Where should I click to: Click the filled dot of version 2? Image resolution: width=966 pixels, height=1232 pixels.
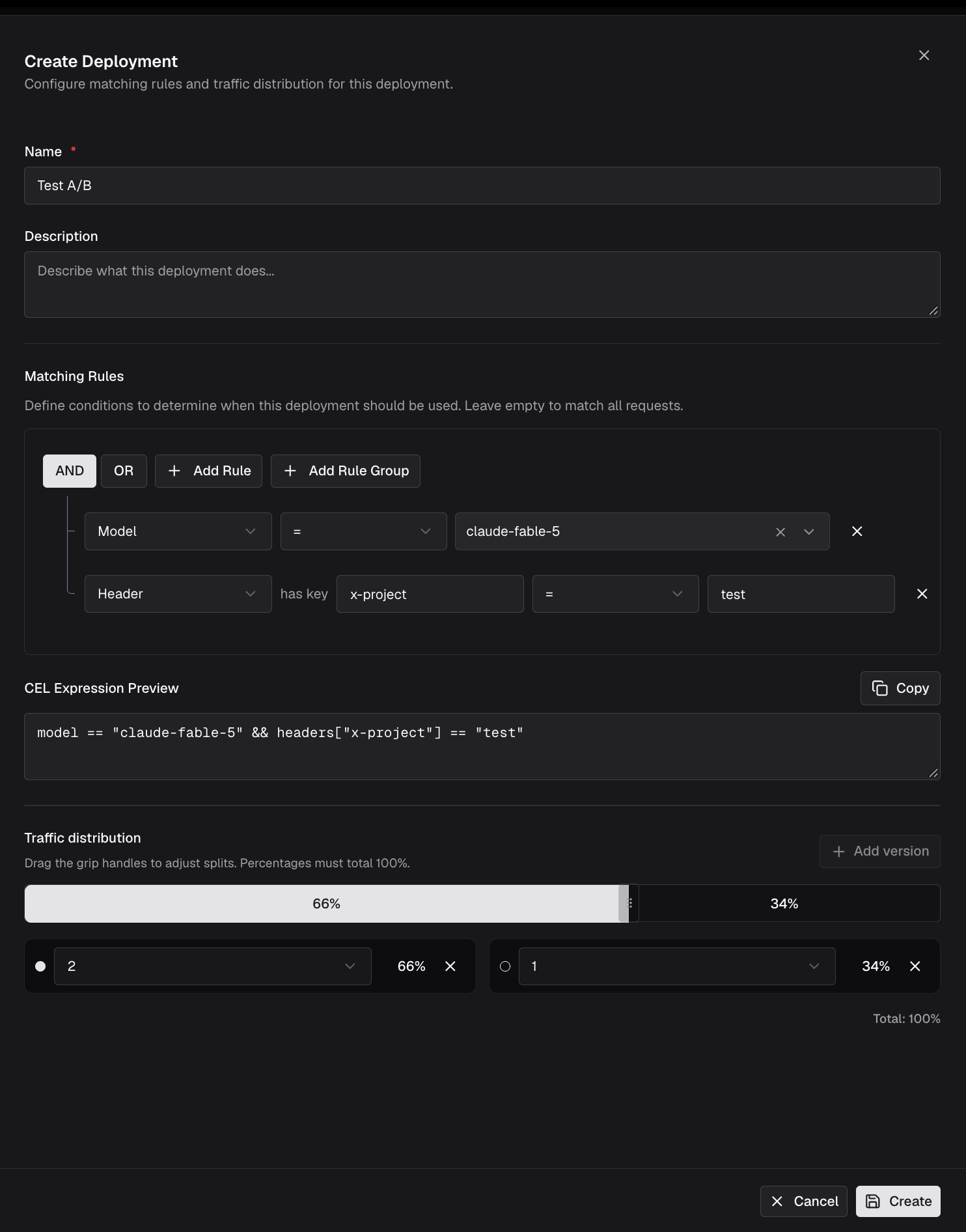pos(40,966)
